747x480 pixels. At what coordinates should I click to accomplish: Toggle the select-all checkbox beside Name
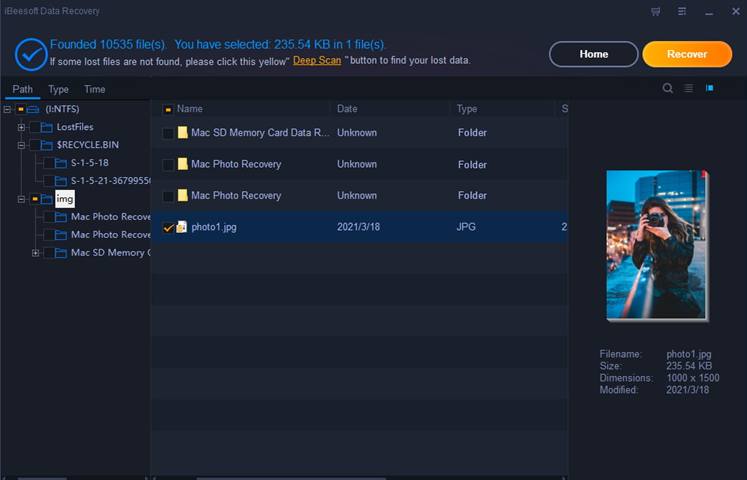(168, 110)
